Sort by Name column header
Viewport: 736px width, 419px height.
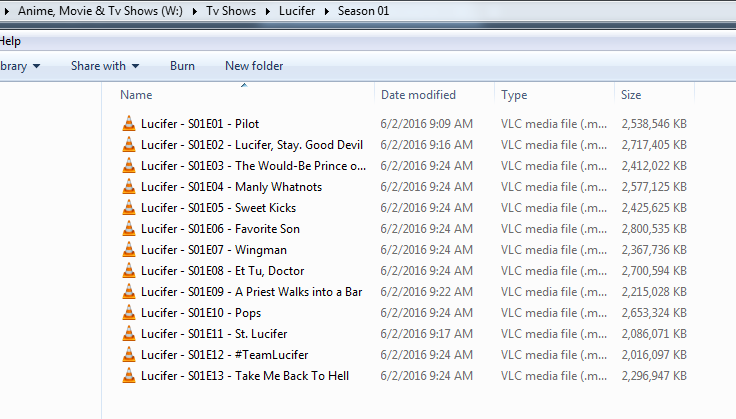[136, 95]
